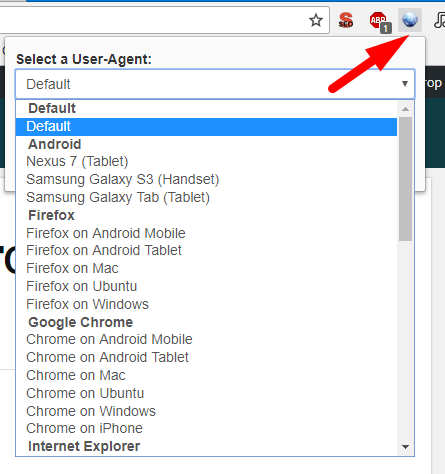Click the dropdown list scrollbar thumb
The width and height of the screenshot is (445, 474).
pyautogui.click(x=406, y=179)
